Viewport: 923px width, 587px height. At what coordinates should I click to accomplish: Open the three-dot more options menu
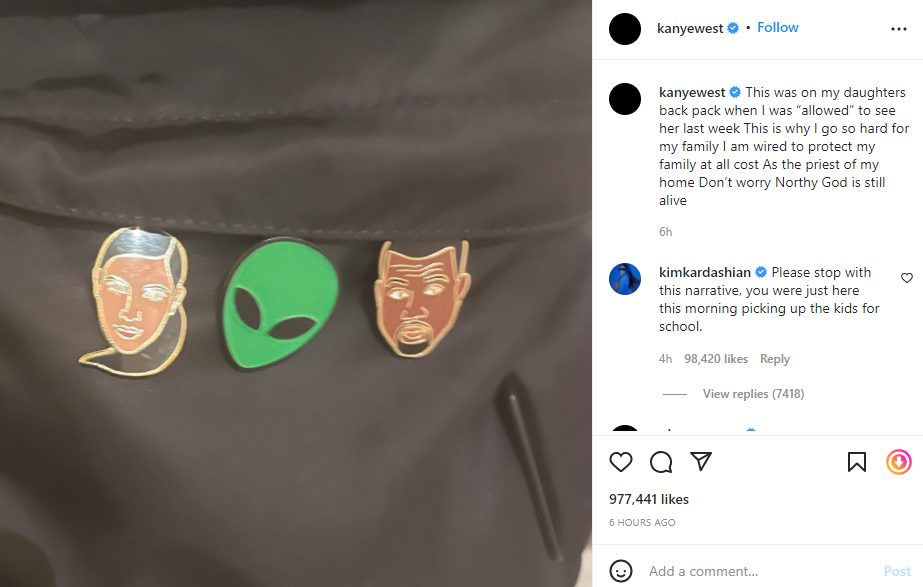[899, 29]
